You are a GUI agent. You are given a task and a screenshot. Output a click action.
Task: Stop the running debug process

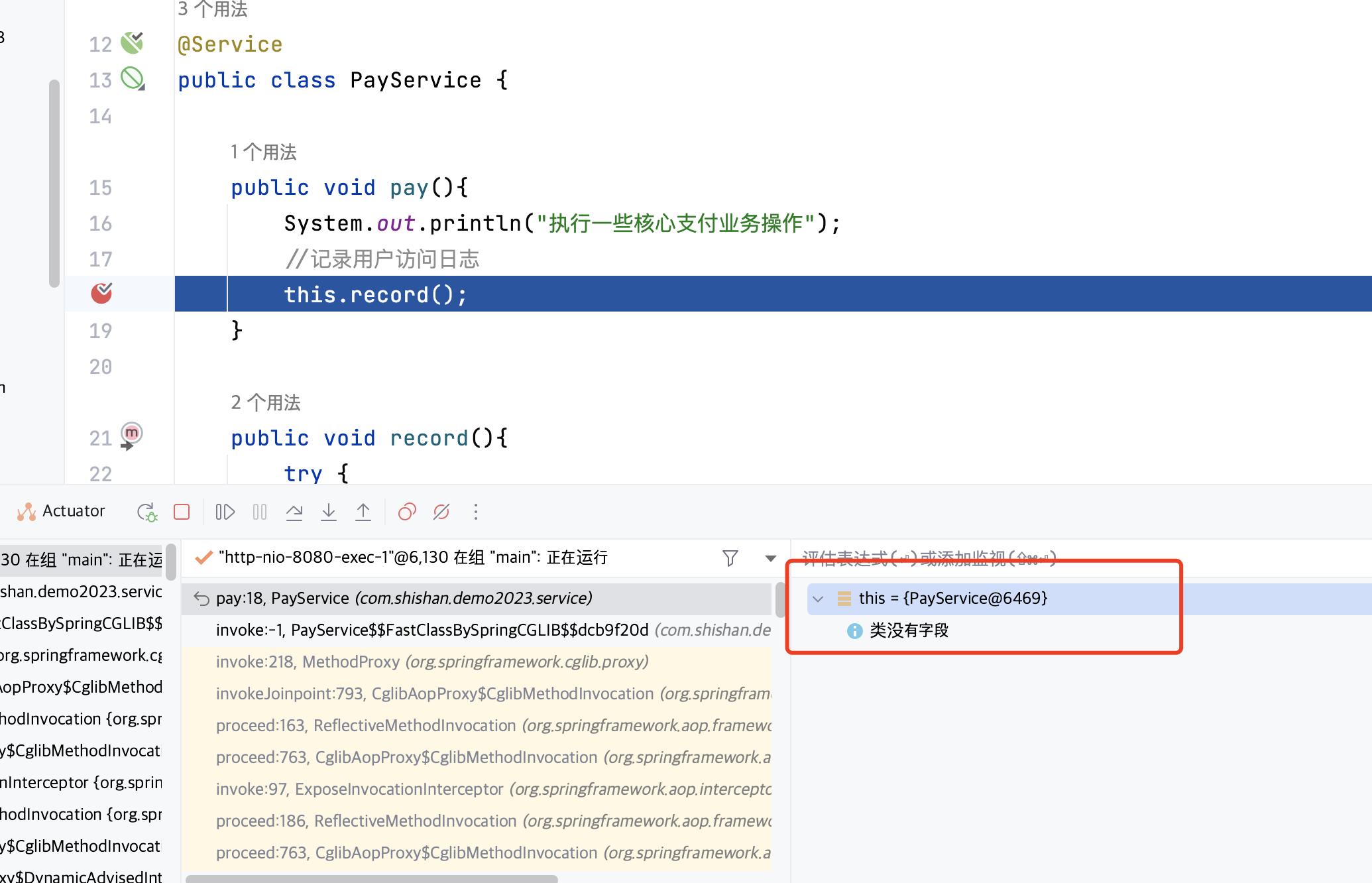[x=182, y=512]
